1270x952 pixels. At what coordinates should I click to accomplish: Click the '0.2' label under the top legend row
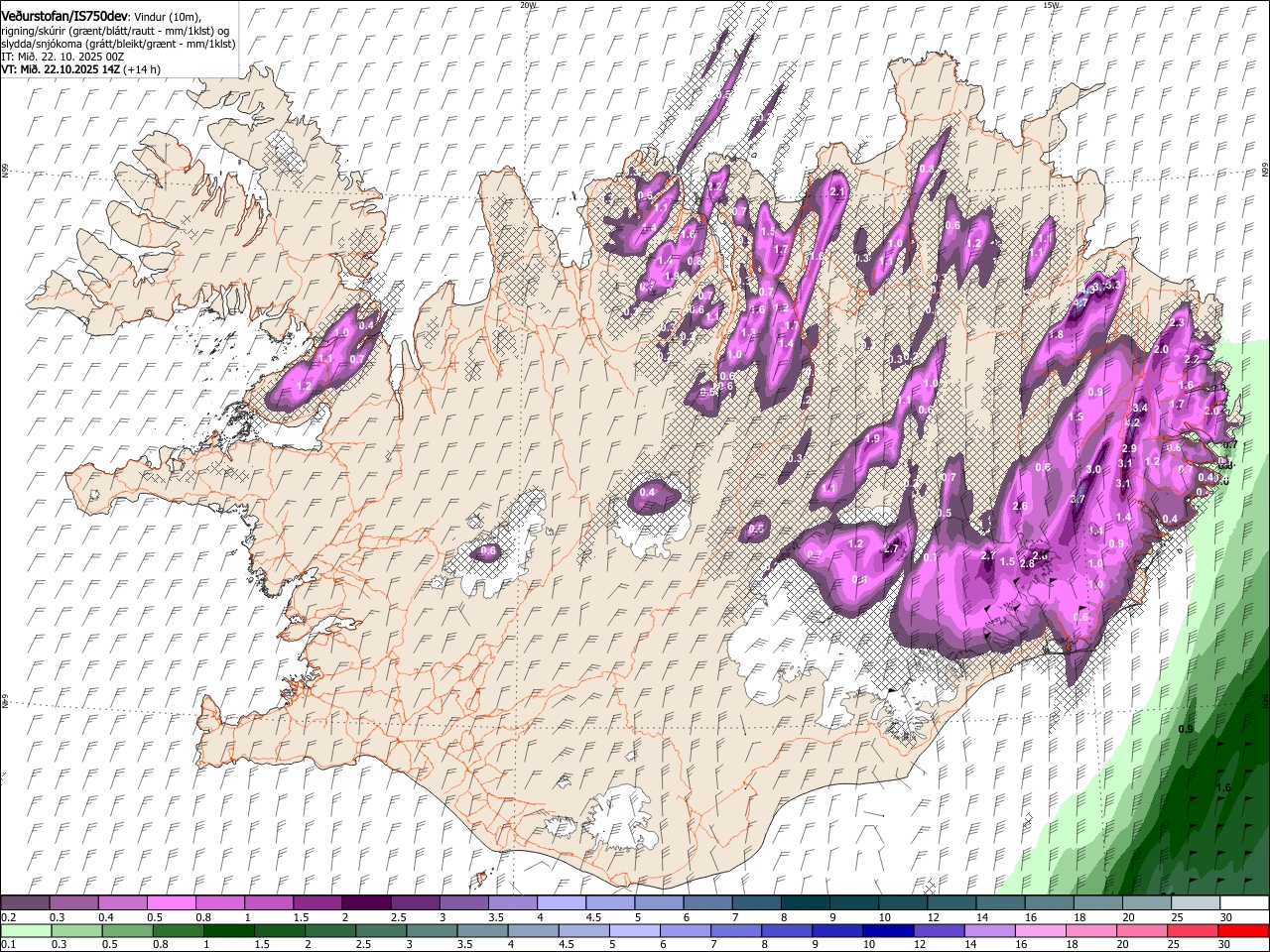(8, 917)
